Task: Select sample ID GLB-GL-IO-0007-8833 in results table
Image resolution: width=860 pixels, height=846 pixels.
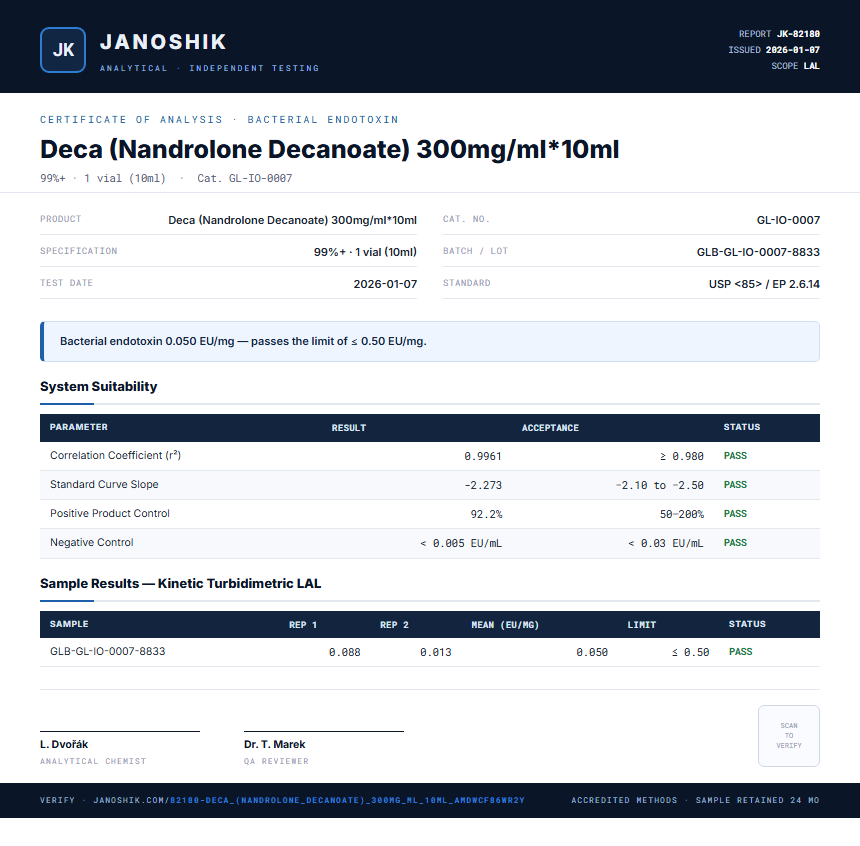Action: [x=108, y=651]
